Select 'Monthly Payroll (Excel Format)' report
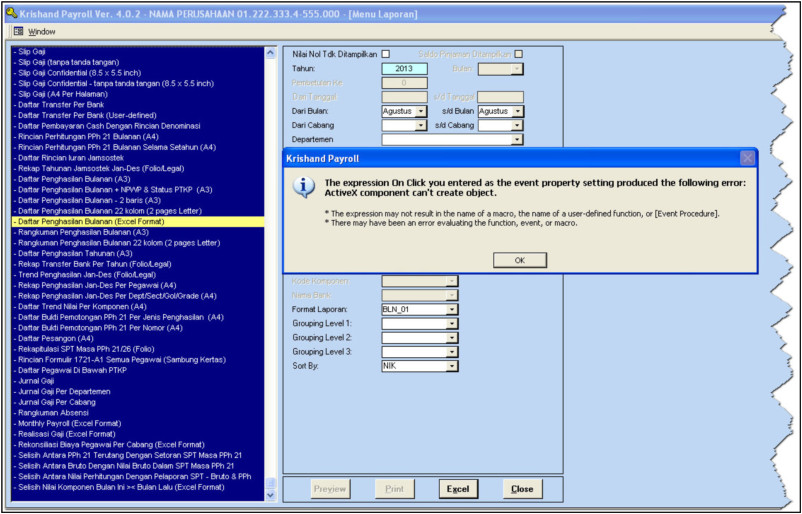 tap(138, 423)
